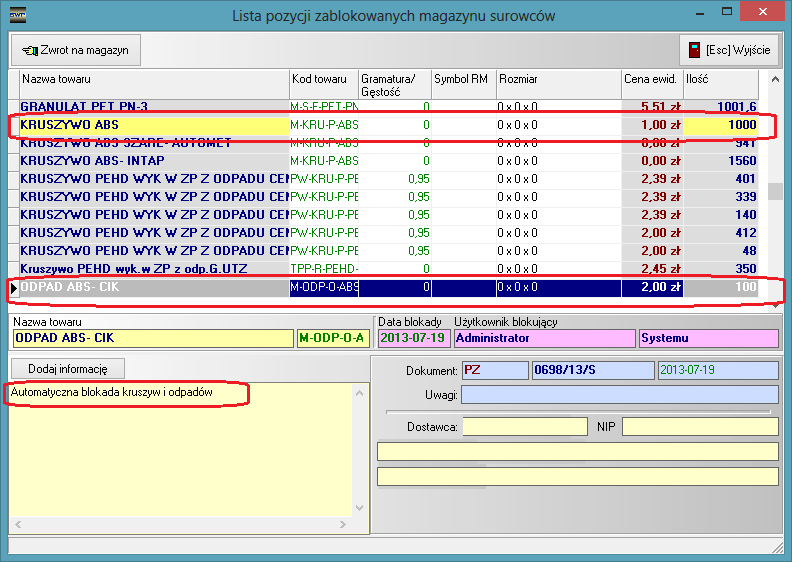Focus the Dostawca input field

(524, 427)
